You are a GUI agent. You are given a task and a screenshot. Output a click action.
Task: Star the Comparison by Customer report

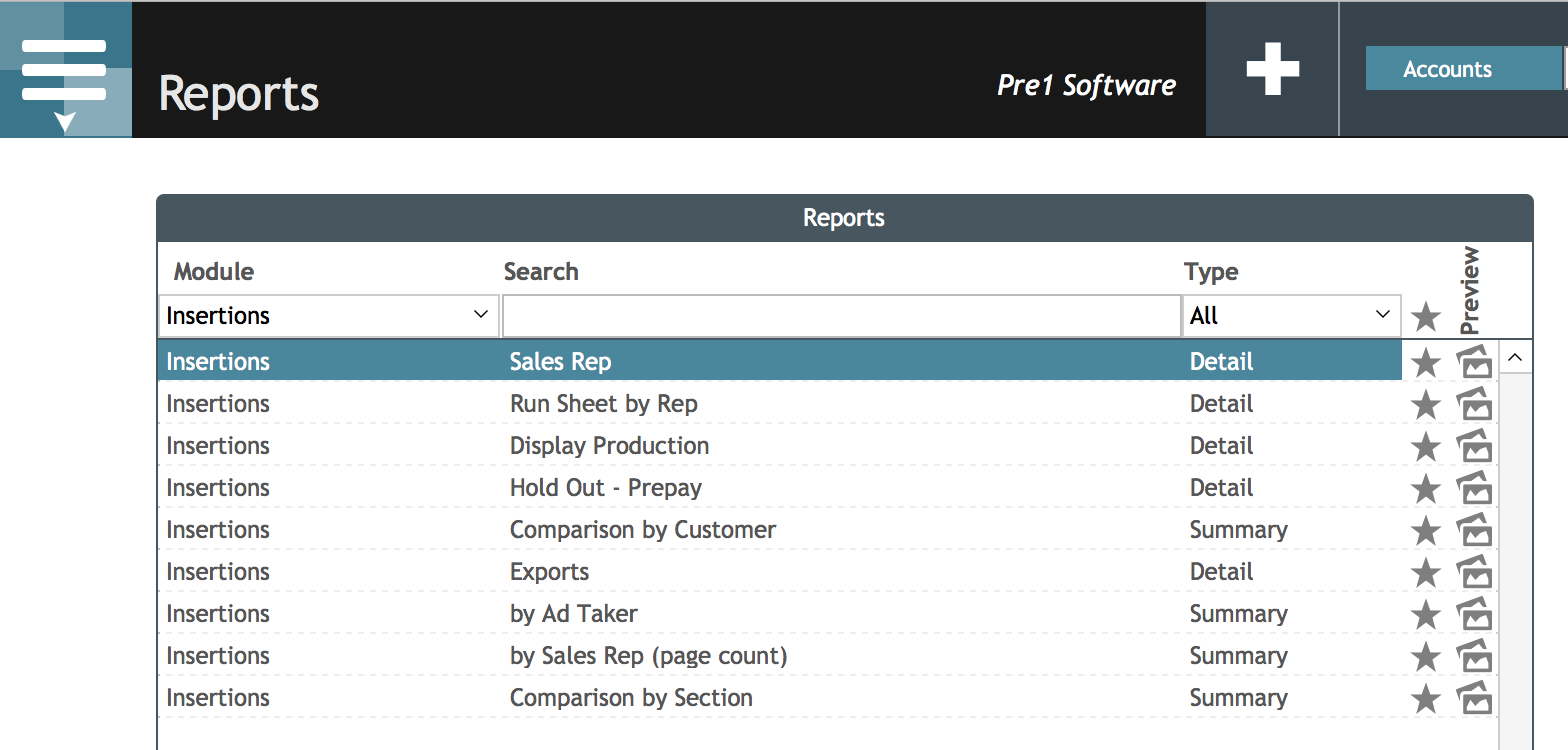tap(1425, 531)
